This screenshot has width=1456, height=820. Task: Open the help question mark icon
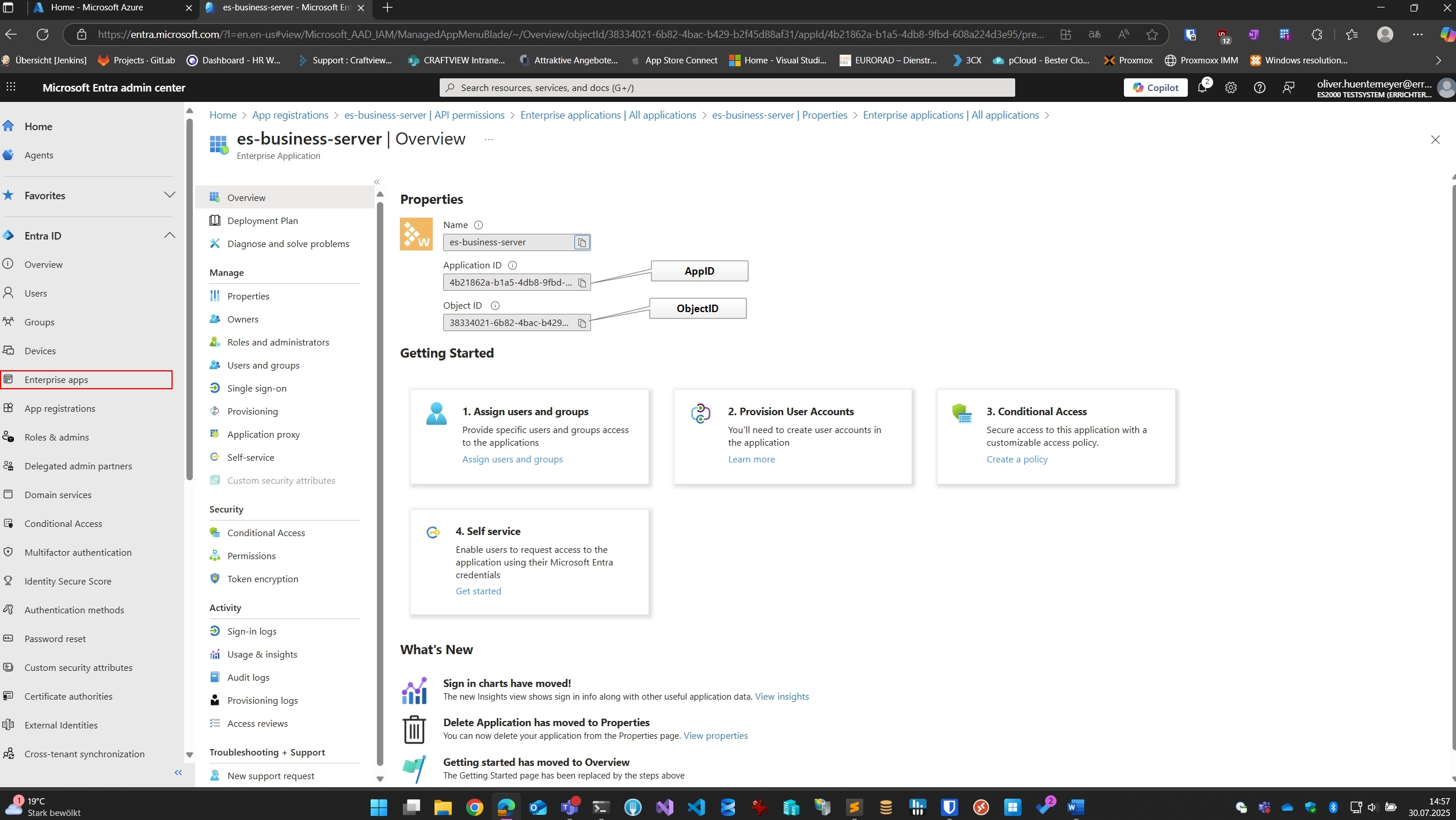[1259, 88]
